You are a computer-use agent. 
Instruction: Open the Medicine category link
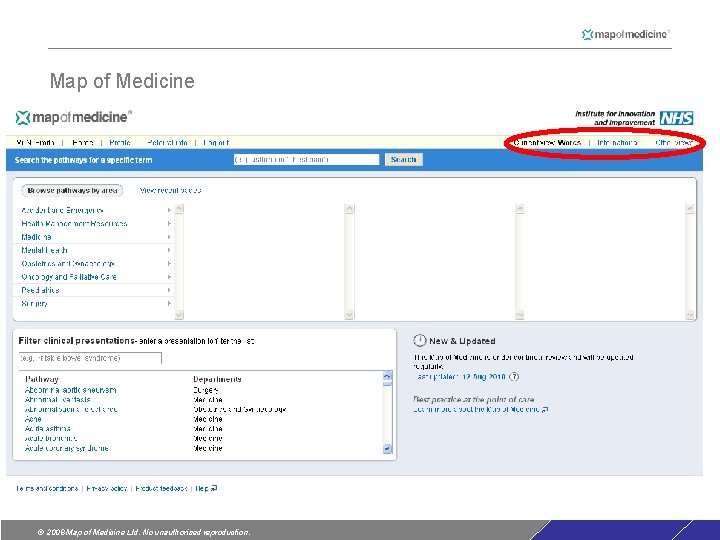tap(36, 237)
